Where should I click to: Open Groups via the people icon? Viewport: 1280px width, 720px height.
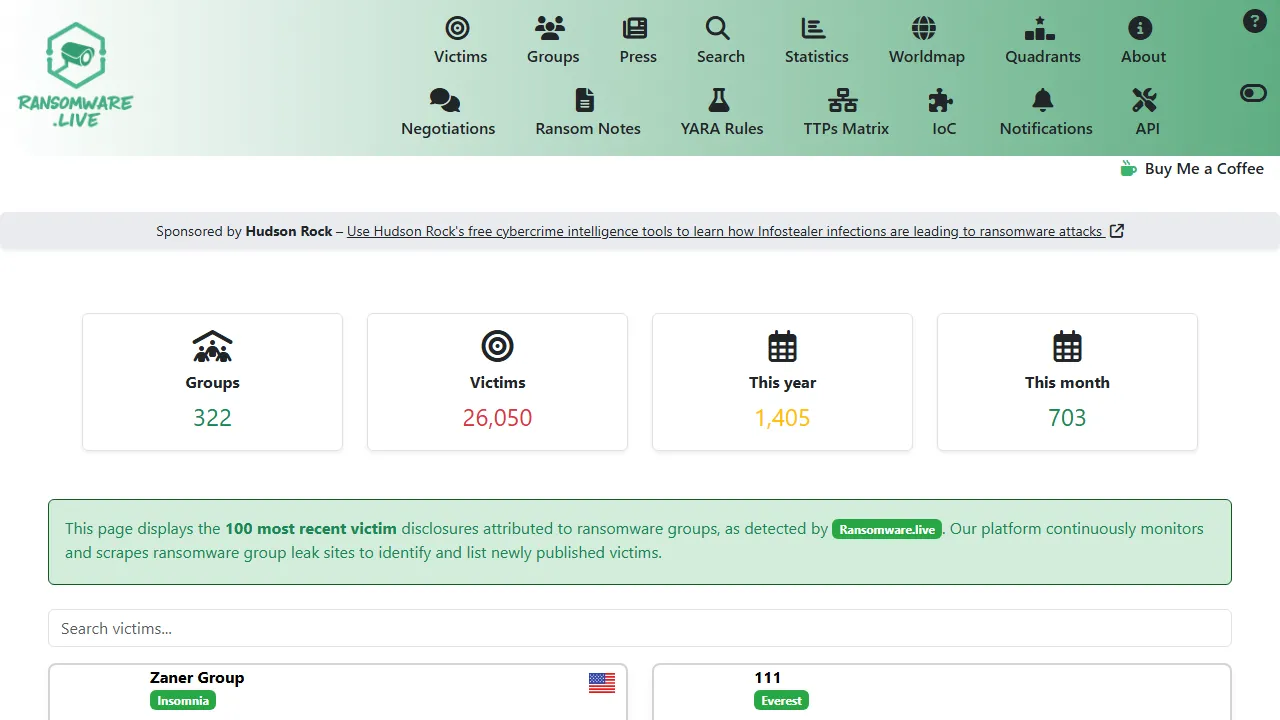pos(552,29)
